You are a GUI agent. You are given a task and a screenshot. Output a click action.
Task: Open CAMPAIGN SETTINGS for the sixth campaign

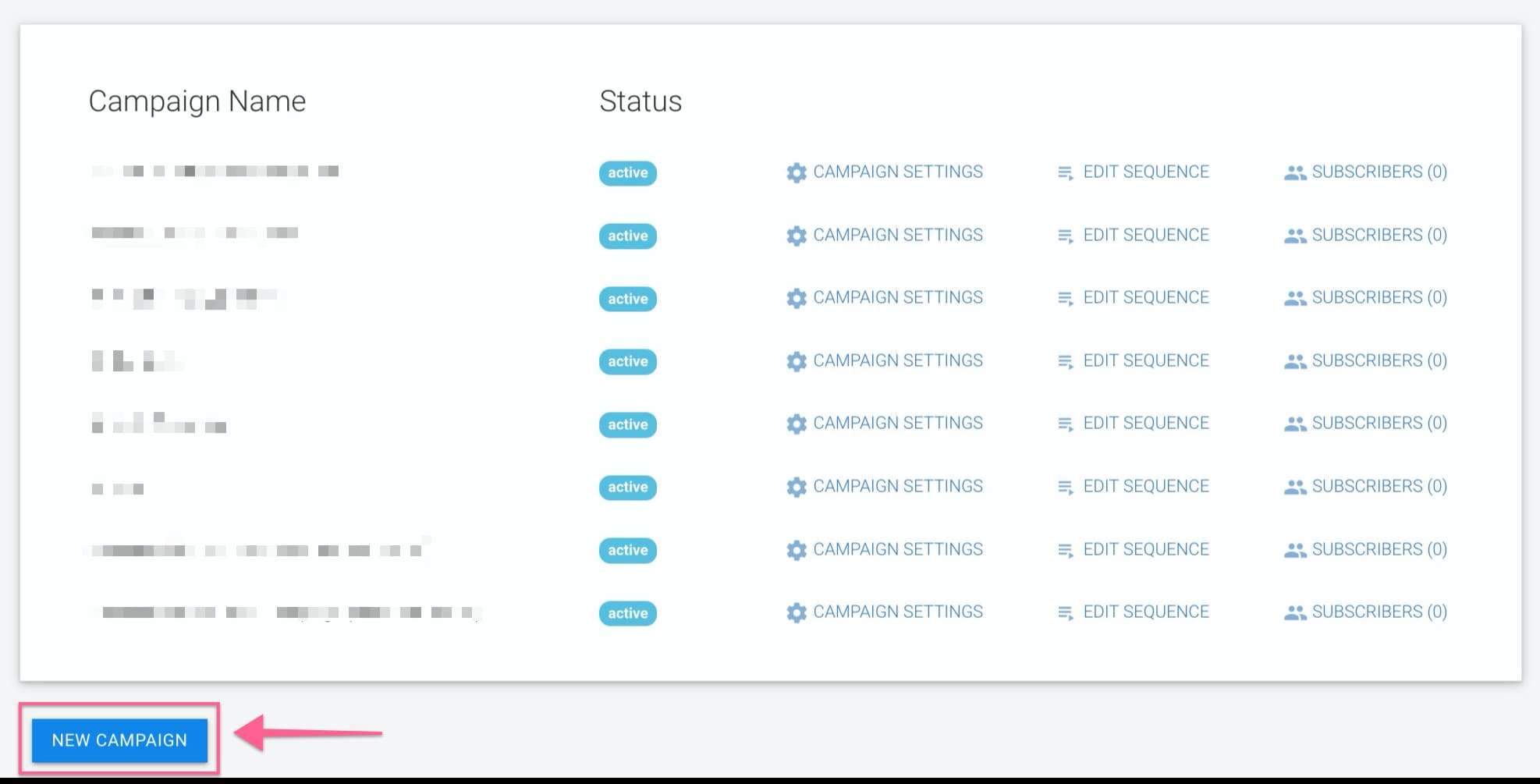[x=898, y=486]
